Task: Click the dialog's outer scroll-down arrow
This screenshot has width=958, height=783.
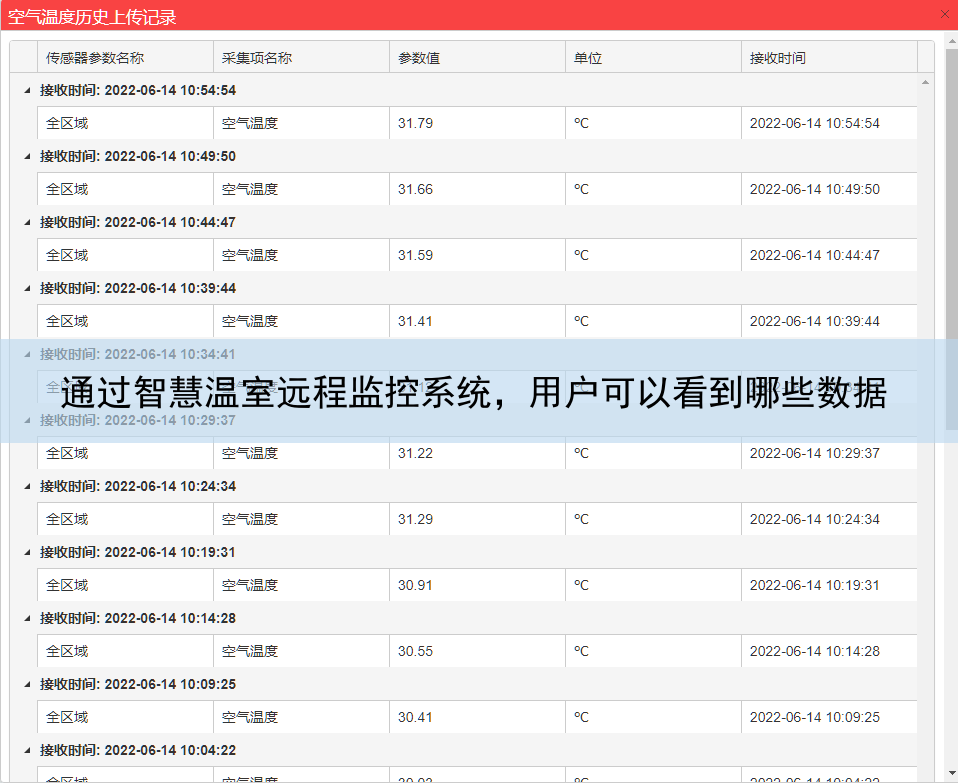Action: click(x=952, y=773)
